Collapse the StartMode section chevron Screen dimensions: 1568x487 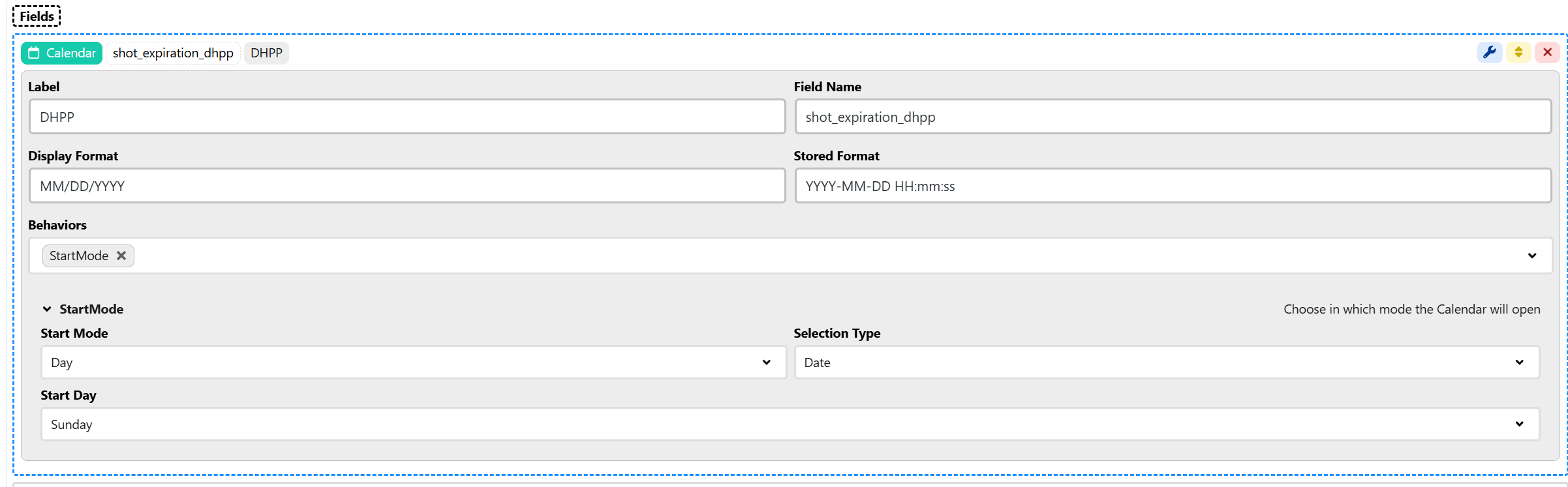click(x=47, y=309)
